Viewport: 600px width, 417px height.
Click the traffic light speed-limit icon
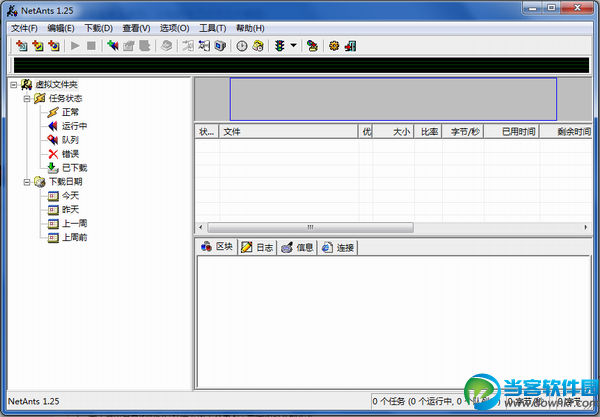click(x=280, y=46)
